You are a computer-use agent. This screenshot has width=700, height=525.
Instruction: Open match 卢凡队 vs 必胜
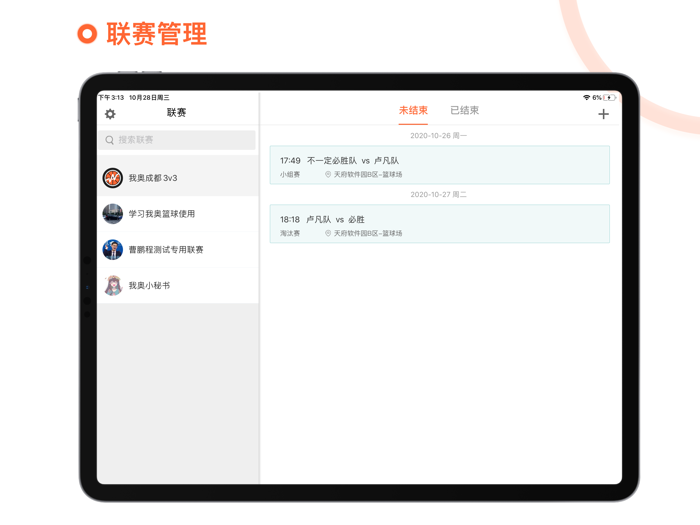pos(440,224)
